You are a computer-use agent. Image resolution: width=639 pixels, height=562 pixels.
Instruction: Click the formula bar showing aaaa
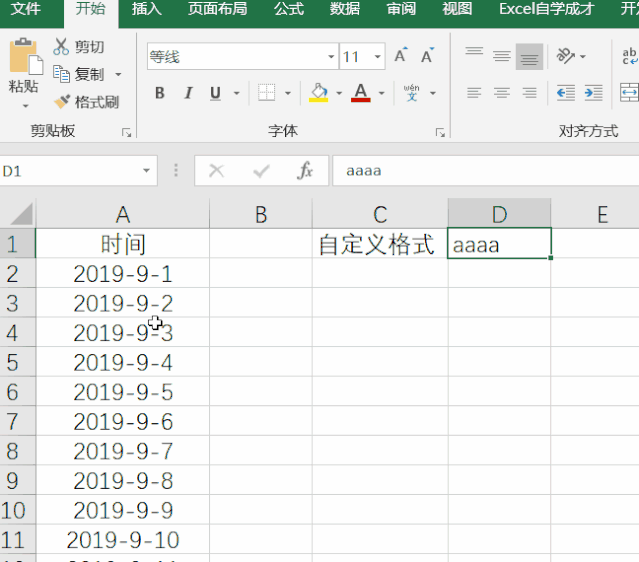pos(486,171)
